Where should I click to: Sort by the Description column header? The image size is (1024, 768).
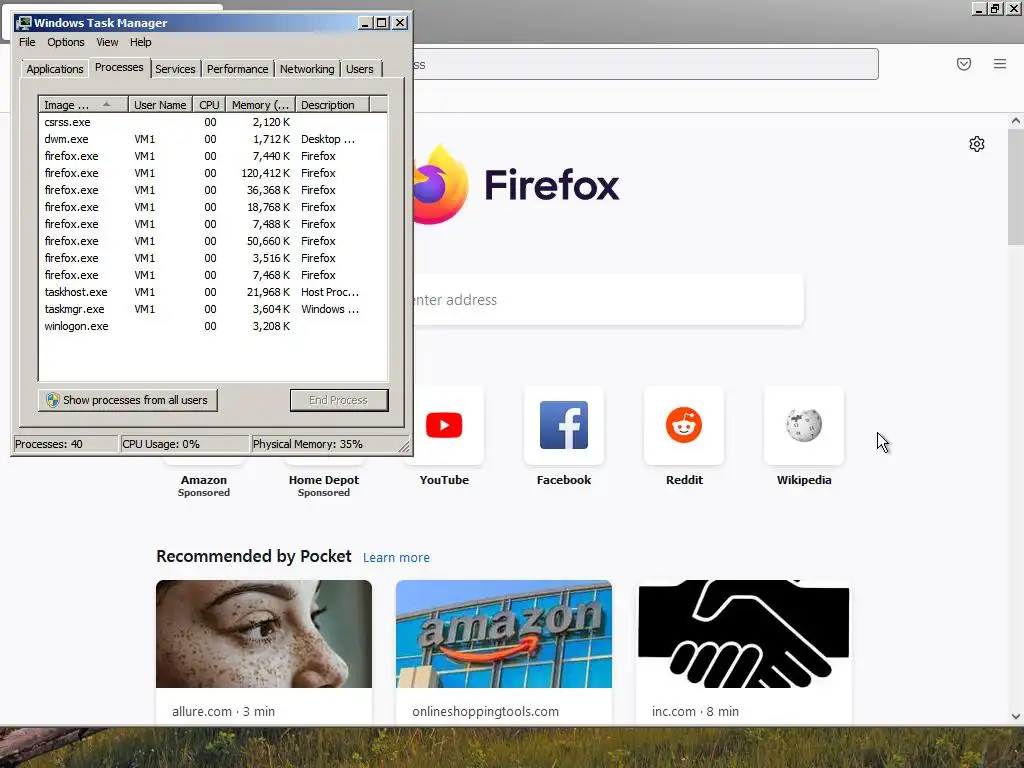click(332, 104)
